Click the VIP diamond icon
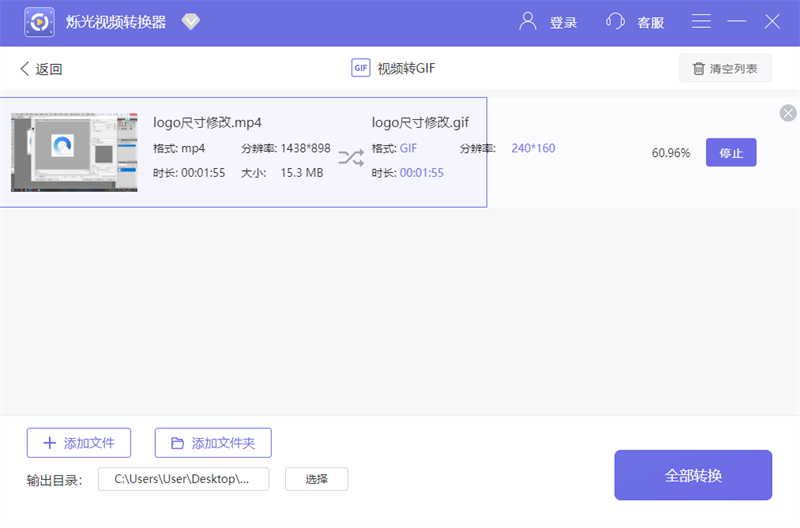 (x=190, y=21)
